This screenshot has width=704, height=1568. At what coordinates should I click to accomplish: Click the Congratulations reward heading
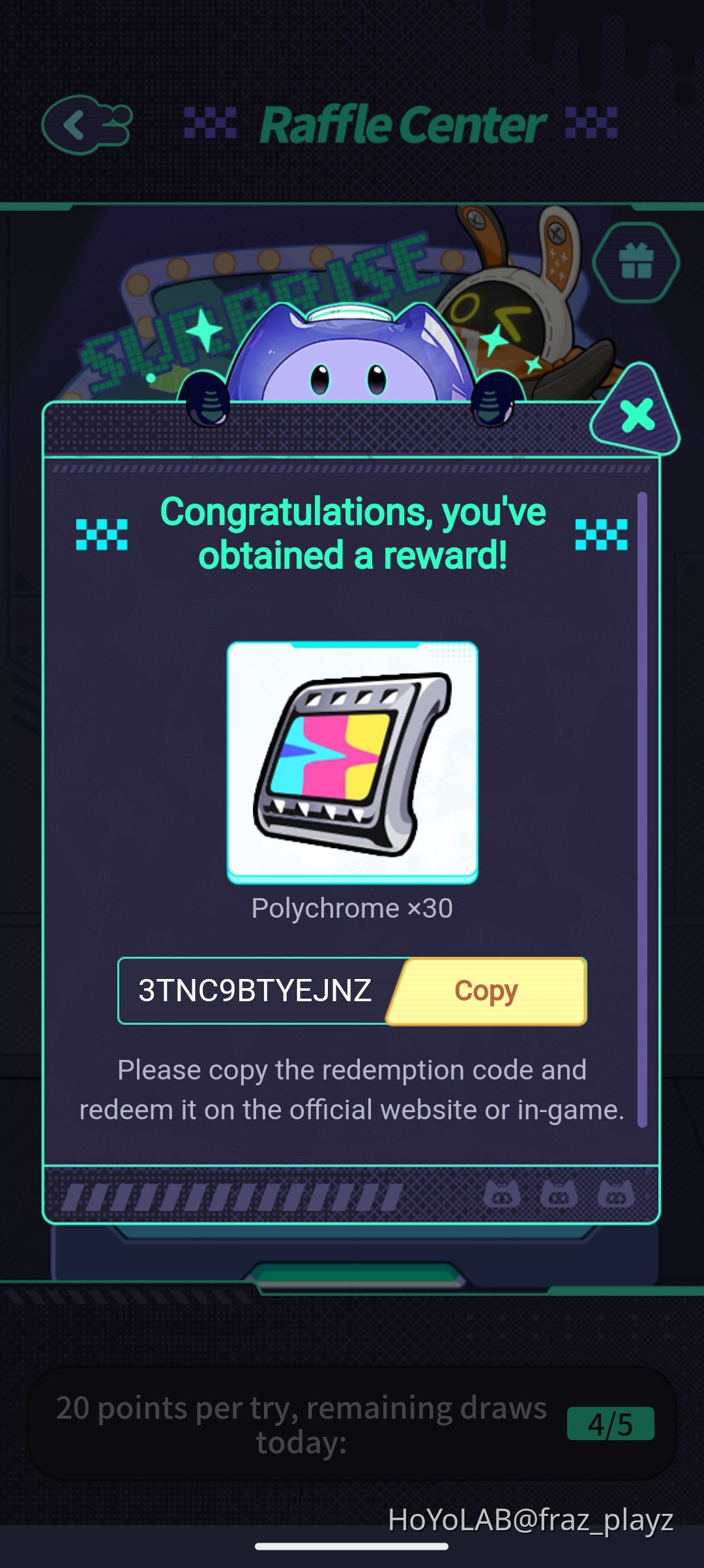tap(353, 534)
